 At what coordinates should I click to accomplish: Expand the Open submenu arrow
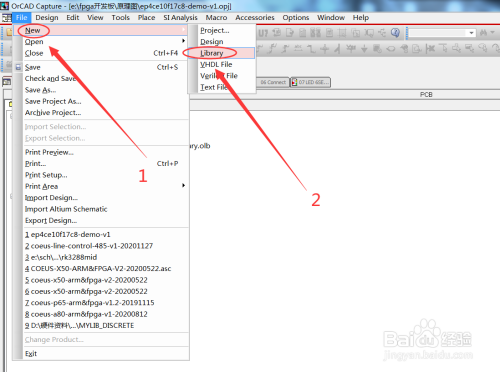coord(184,41)
